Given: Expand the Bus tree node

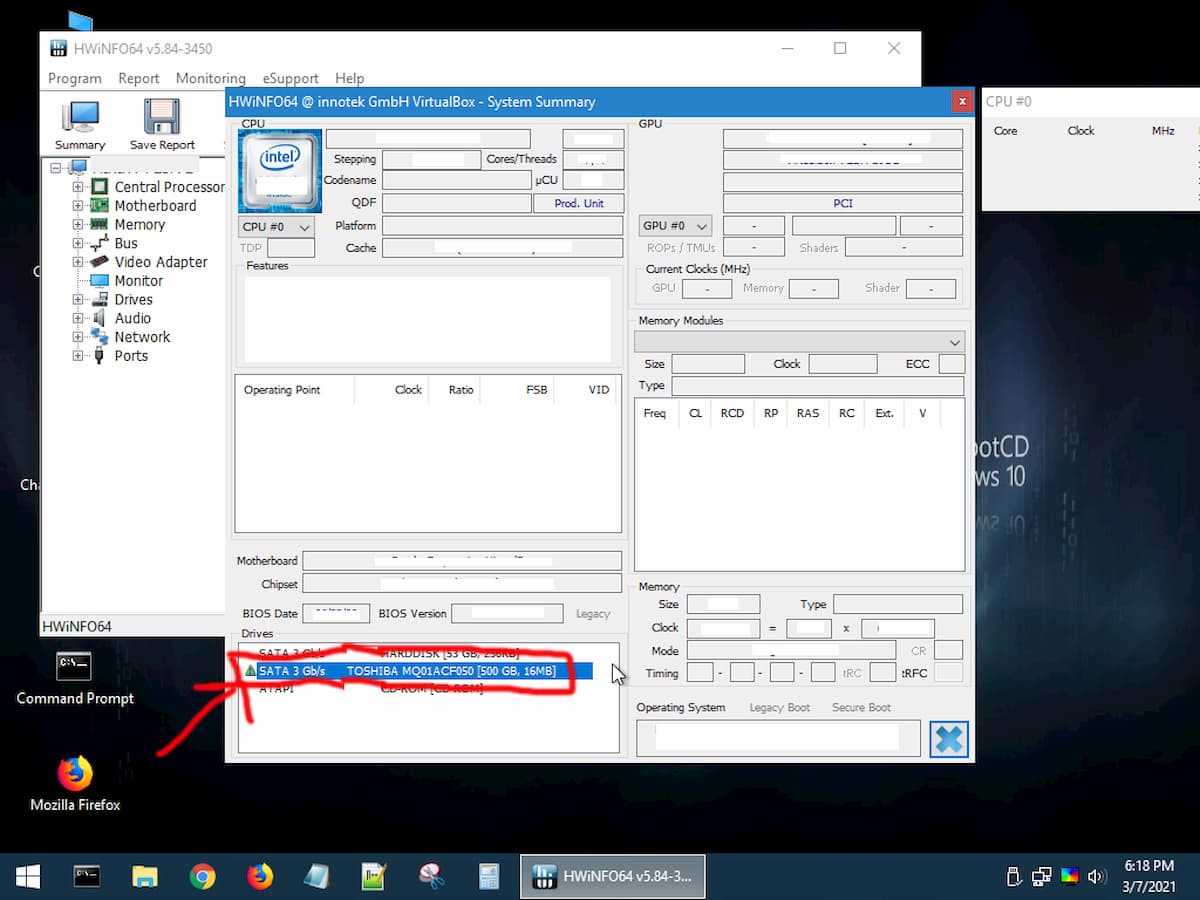Looking at the screenshot, I should pos(78,243).
